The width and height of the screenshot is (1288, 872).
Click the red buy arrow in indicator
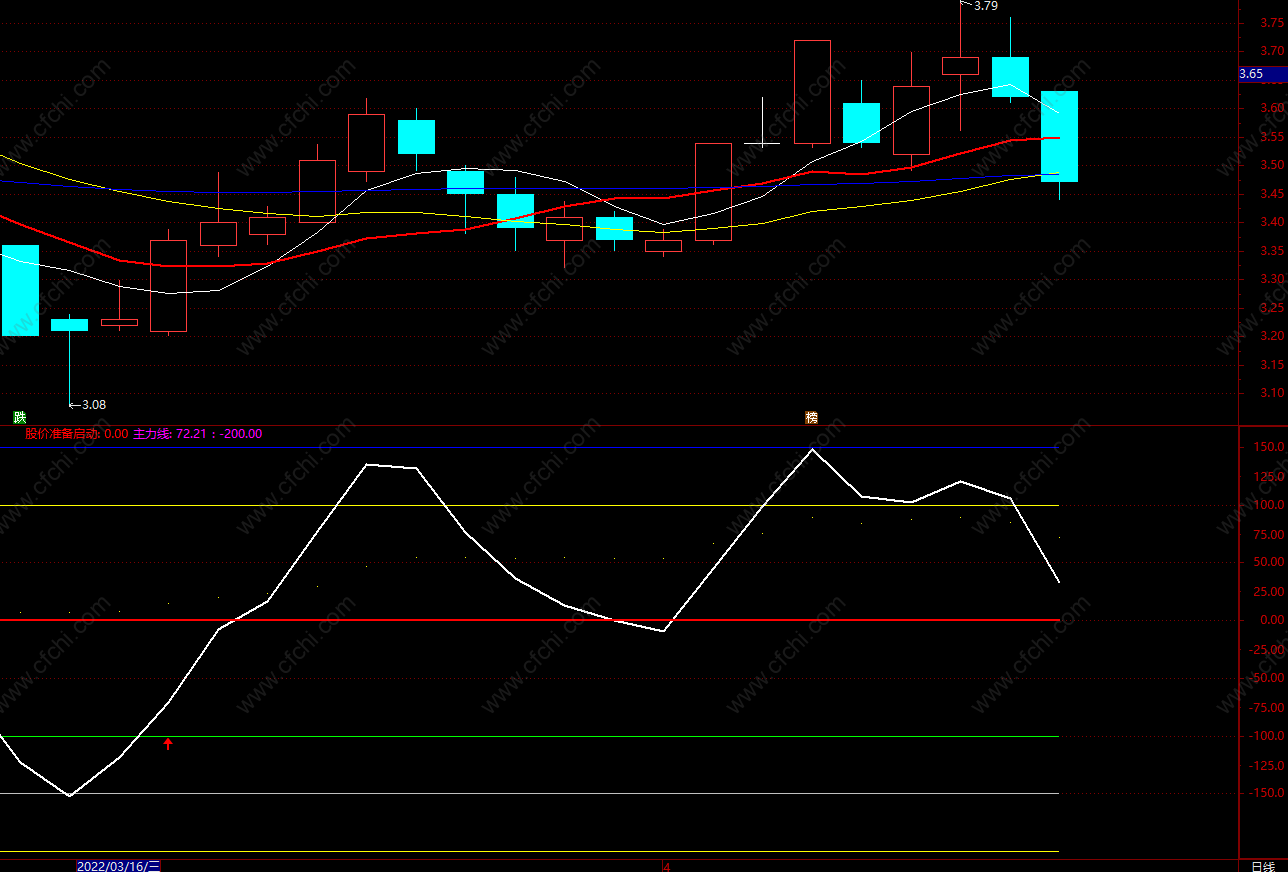[168, 743]
